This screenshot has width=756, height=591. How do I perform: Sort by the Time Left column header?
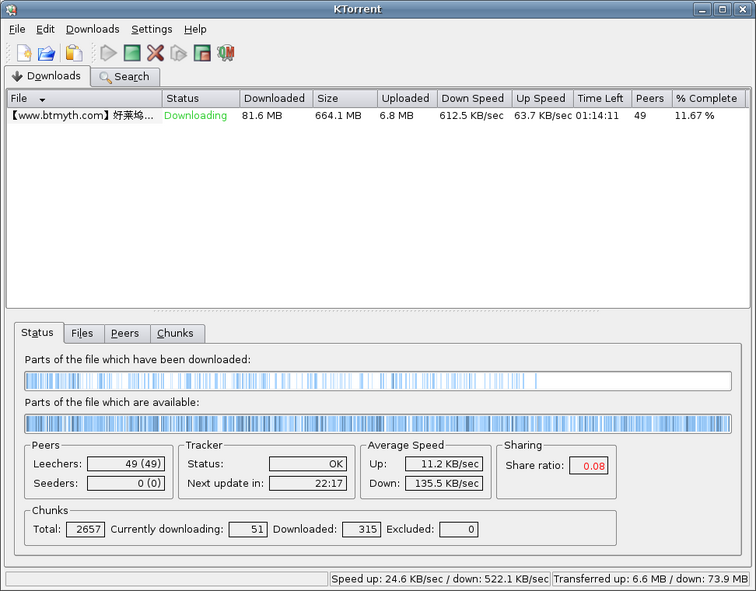click(602, 98)
